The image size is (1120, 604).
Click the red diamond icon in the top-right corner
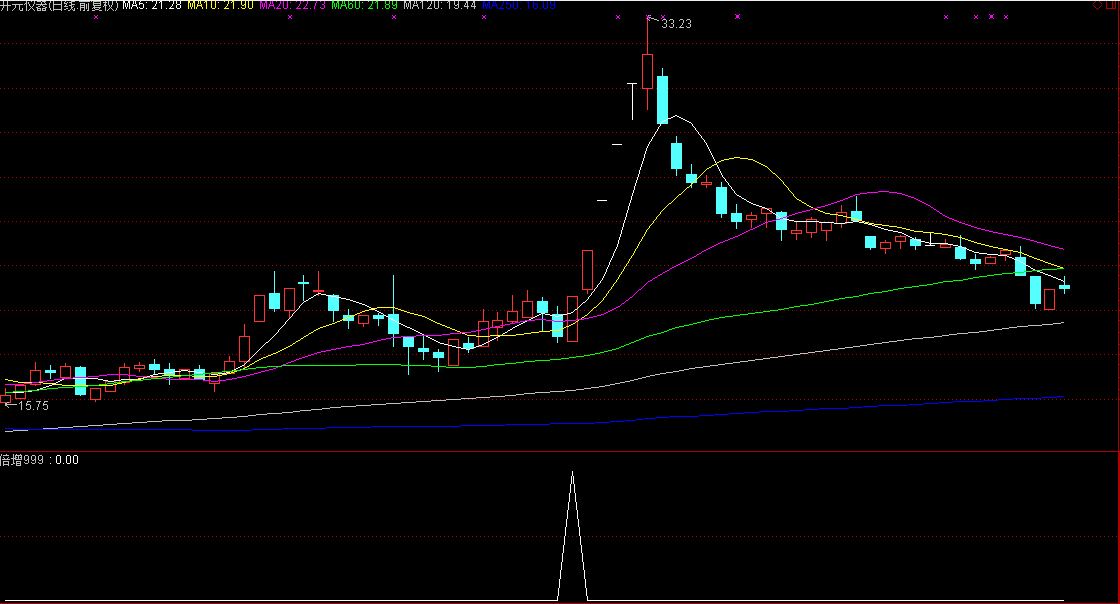(x=1097, y=5)
